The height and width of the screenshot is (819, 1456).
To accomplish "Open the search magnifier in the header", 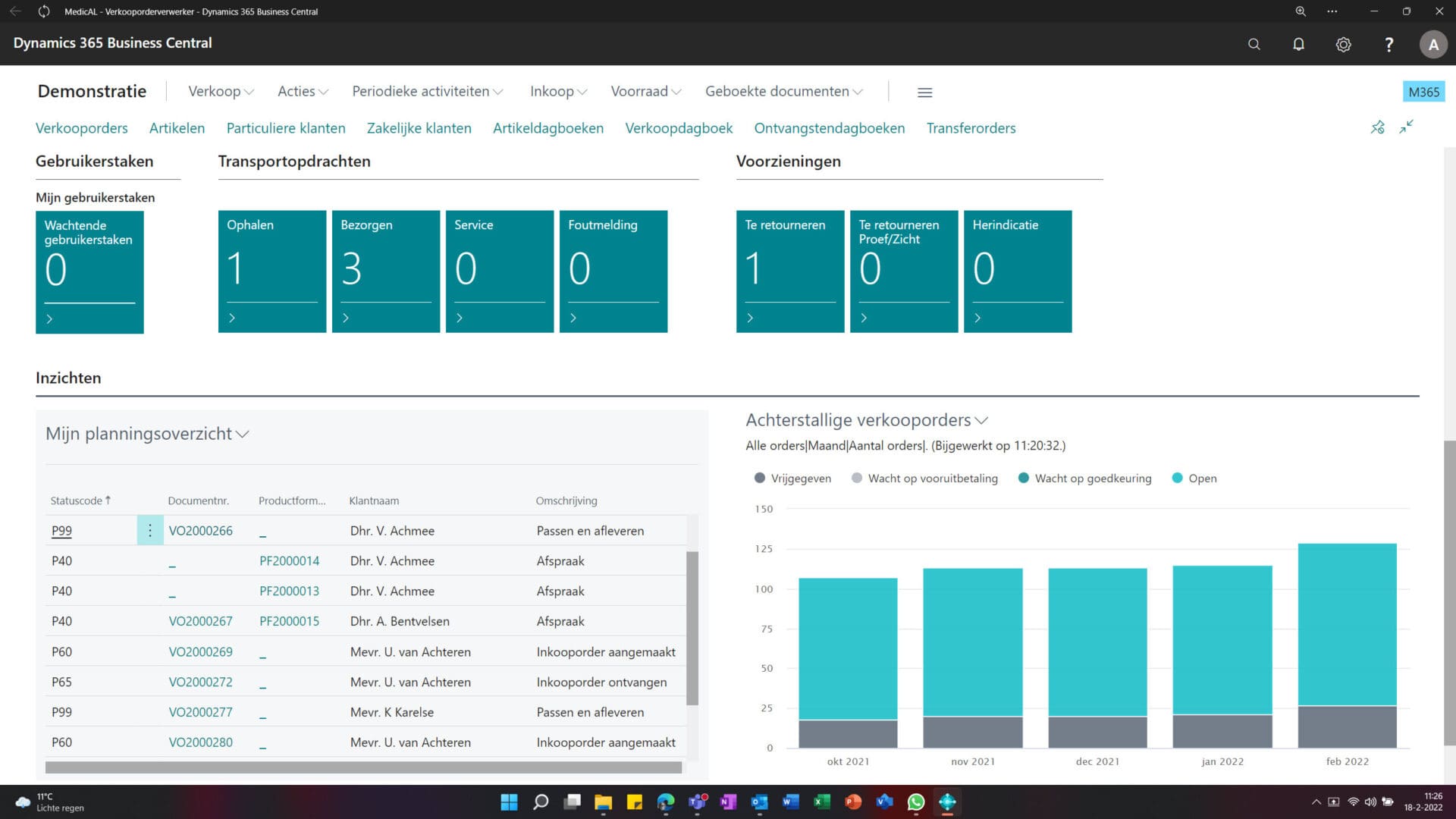I will click(x=1254, y=44).
